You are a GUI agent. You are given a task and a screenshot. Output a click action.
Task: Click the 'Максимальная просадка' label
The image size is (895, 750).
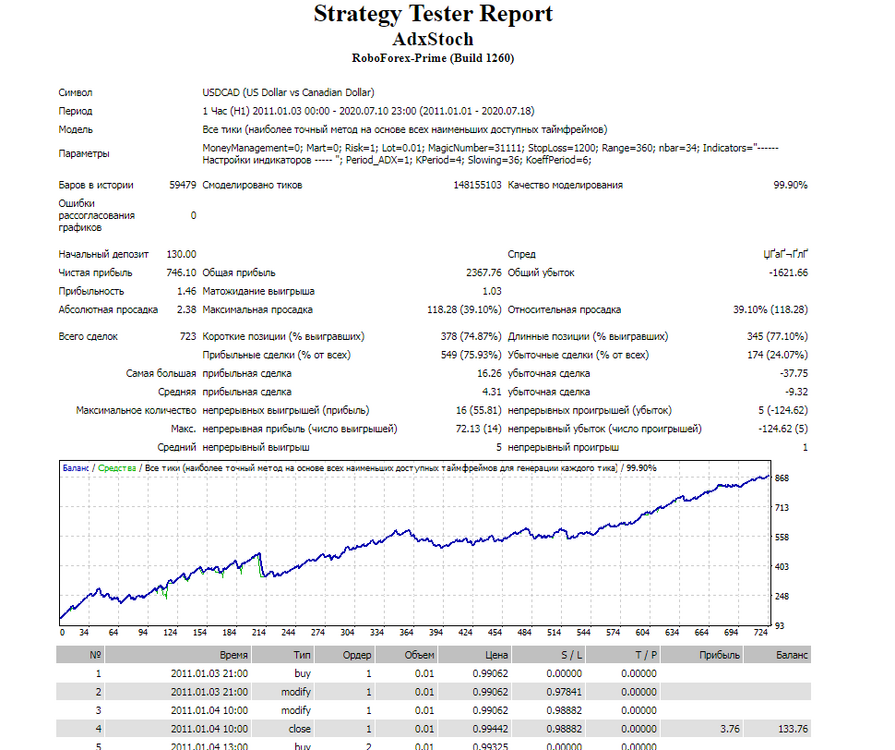pyautogui.click(x=257, y=310)
